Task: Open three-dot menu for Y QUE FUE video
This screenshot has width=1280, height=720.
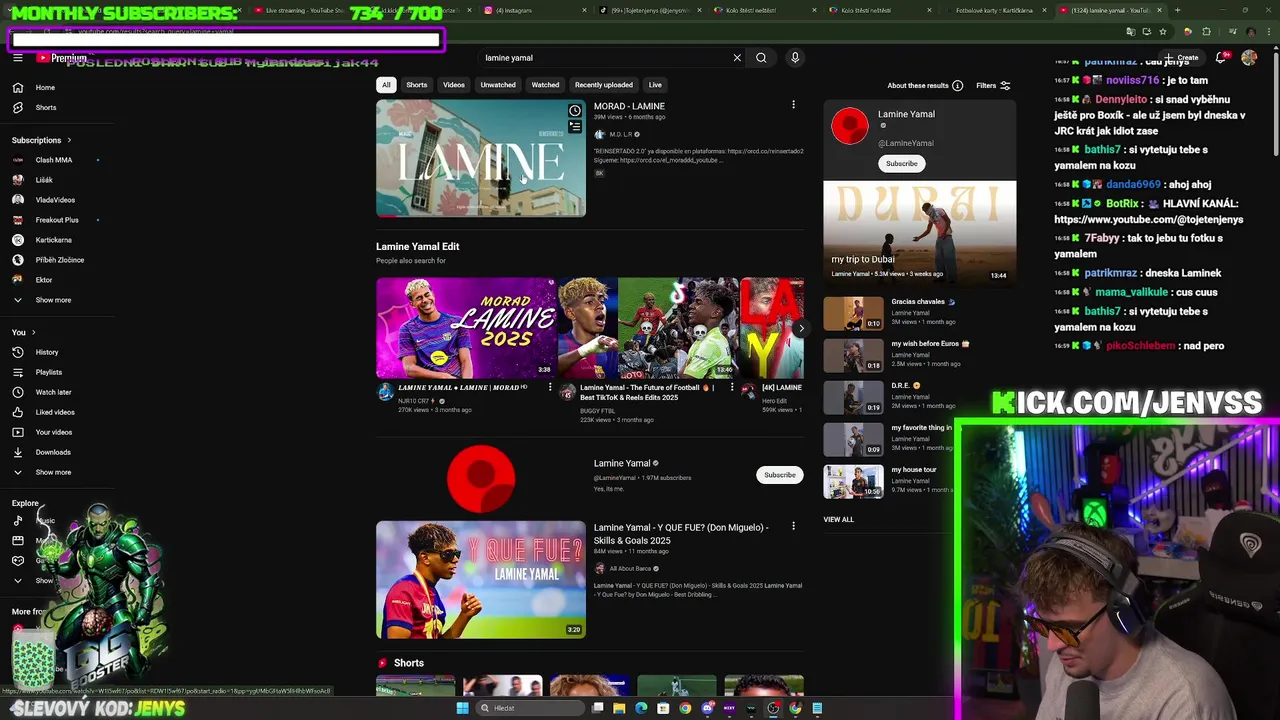Action: [793, 526]
